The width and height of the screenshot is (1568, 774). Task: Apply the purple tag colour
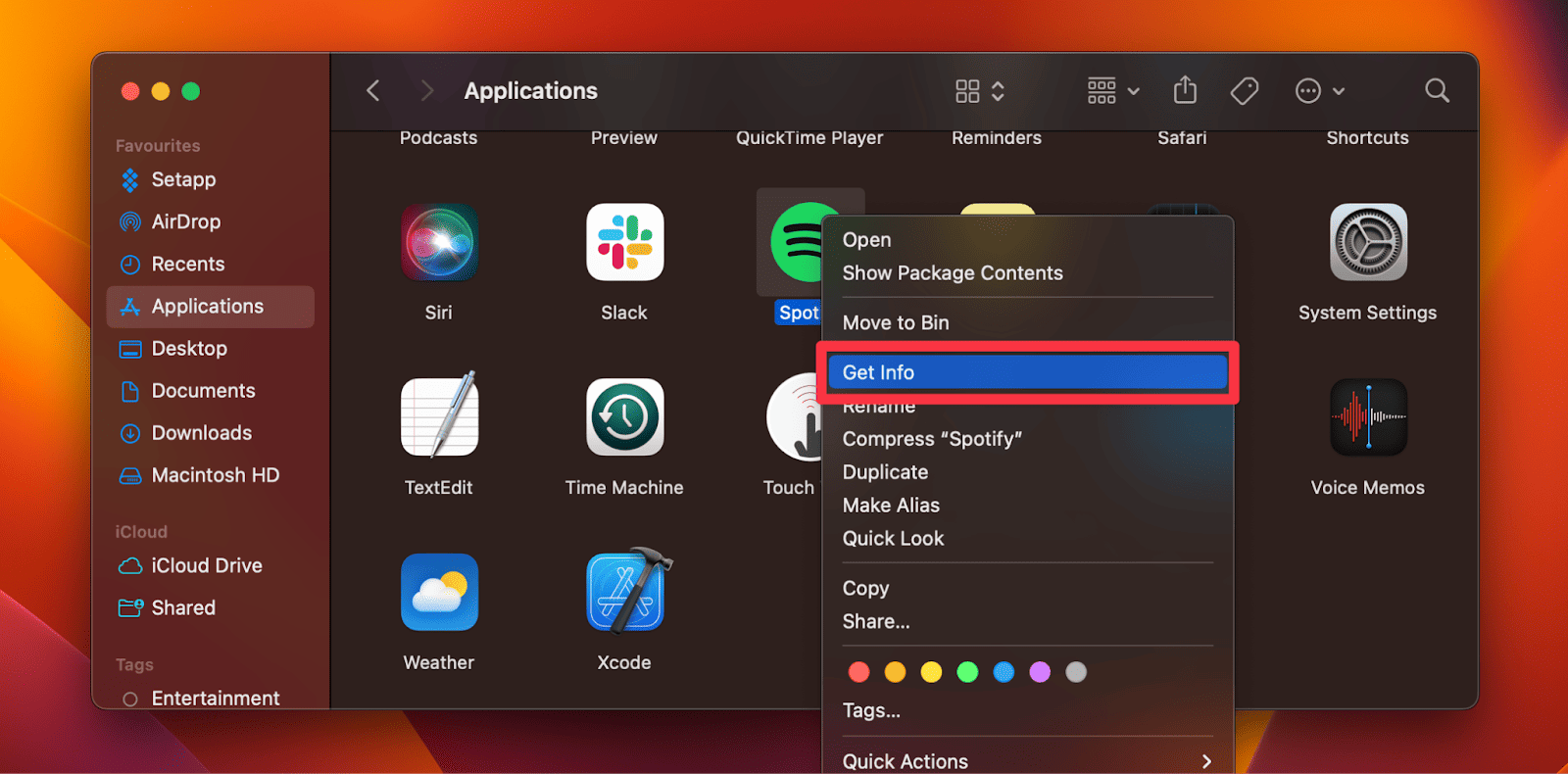(1041, 672)
